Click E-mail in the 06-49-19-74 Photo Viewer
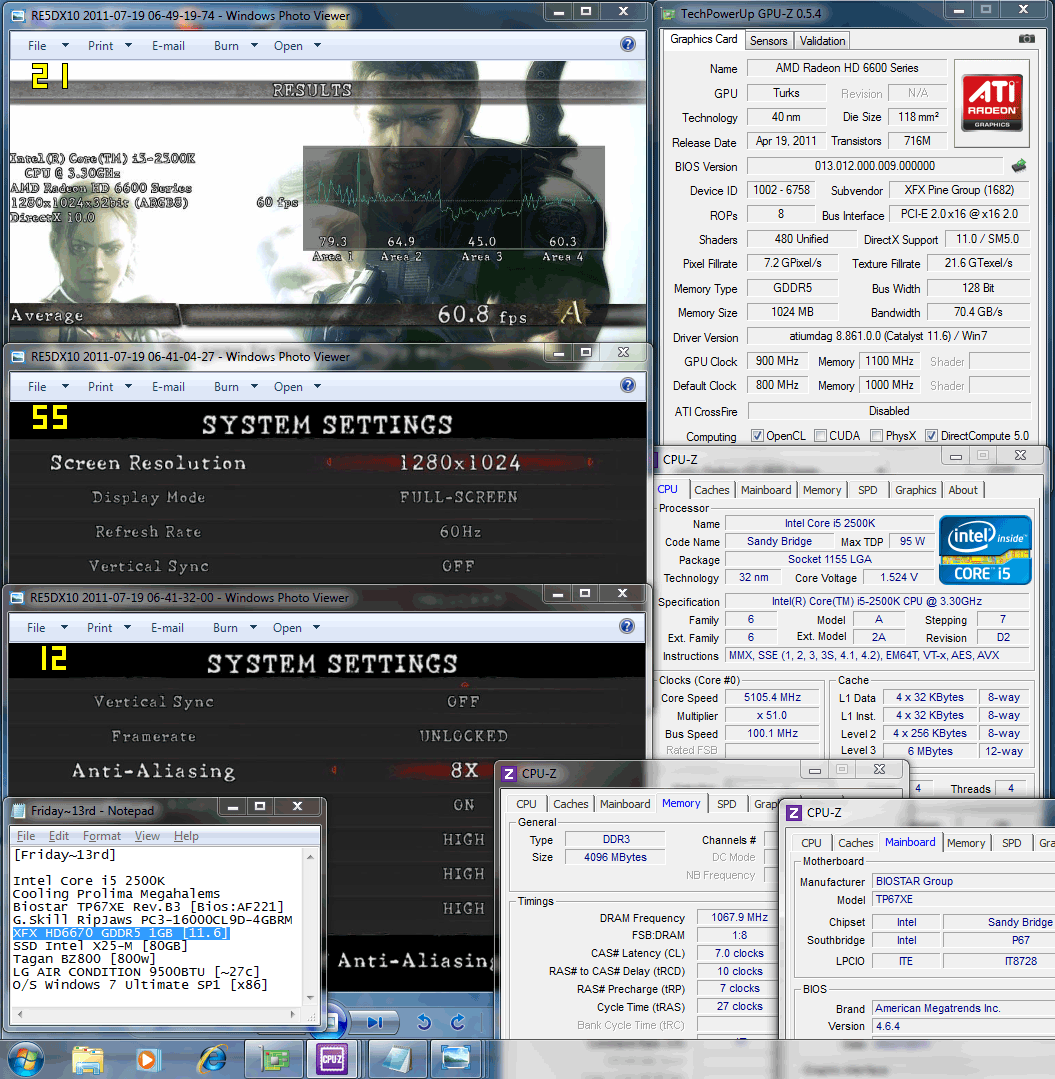The height and width of the screenshot is (1079, 1055). click(x=168, y=45)
